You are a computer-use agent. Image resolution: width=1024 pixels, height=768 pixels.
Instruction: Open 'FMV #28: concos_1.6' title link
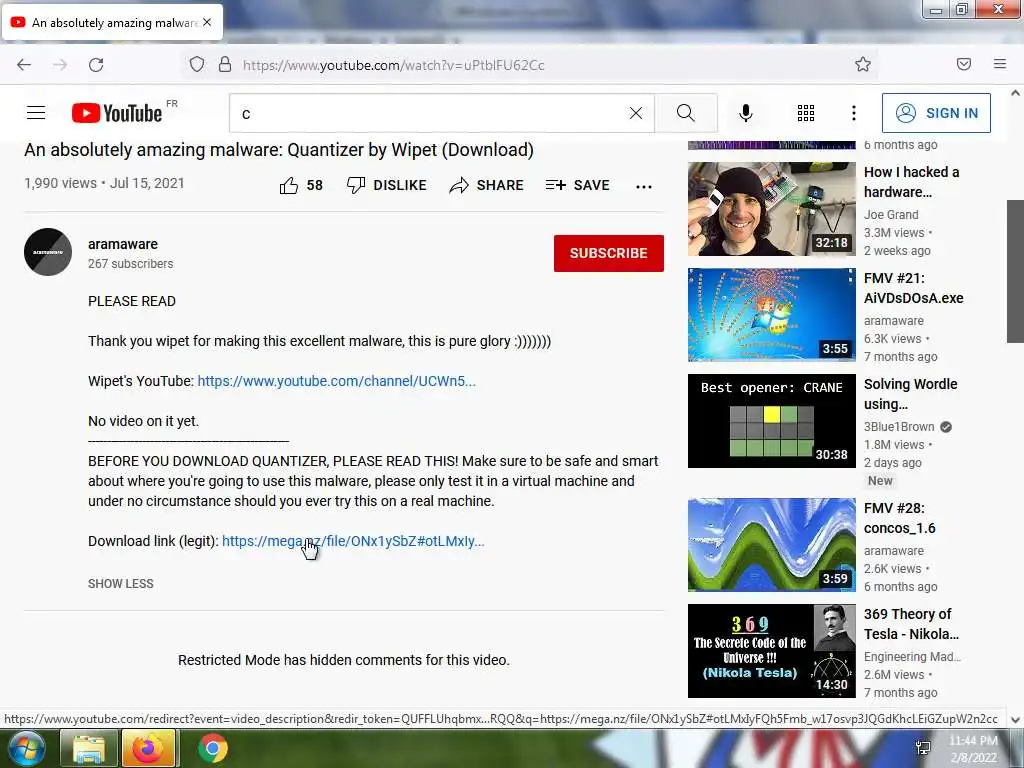(x=900, y=518)
